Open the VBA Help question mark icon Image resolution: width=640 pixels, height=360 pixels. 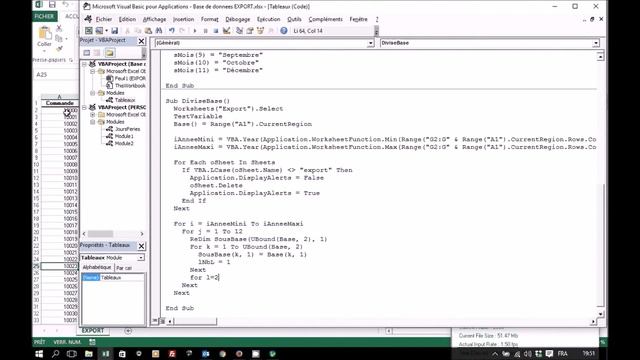(x=284, y=31)
